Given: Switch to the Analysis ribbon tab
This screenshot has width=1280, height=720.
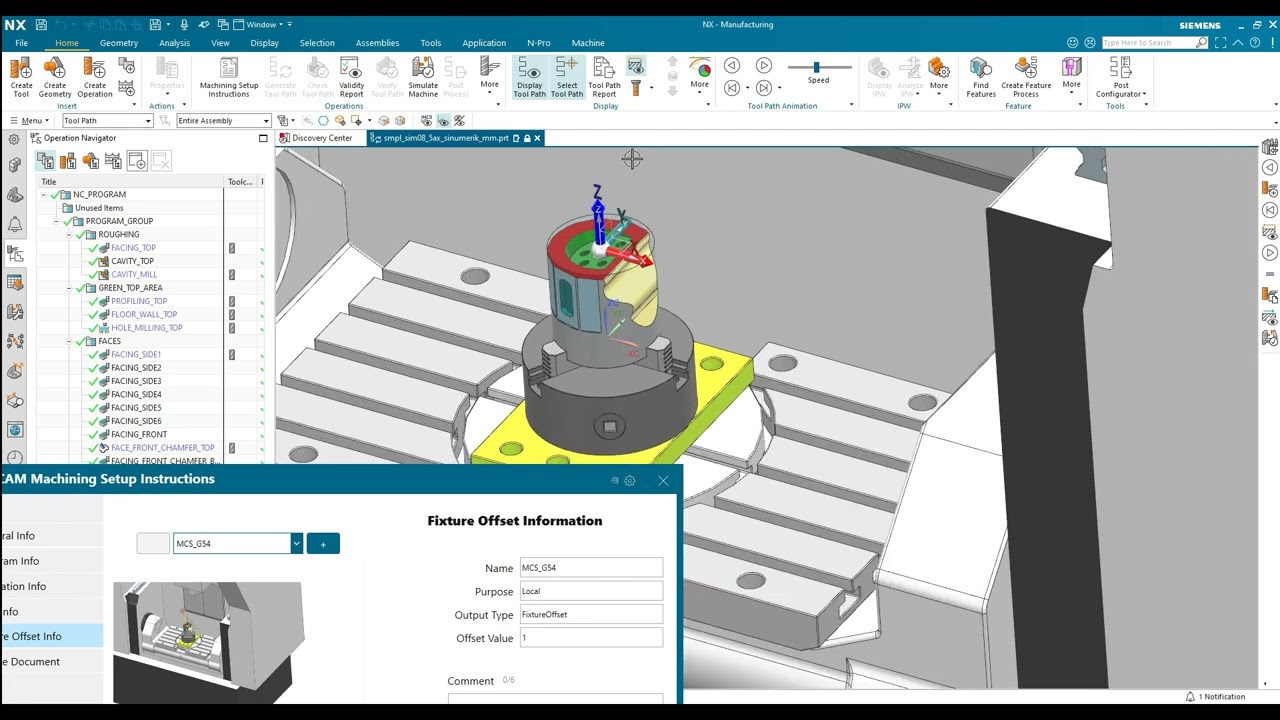Looking at the screenshot, I should [174, 43].
